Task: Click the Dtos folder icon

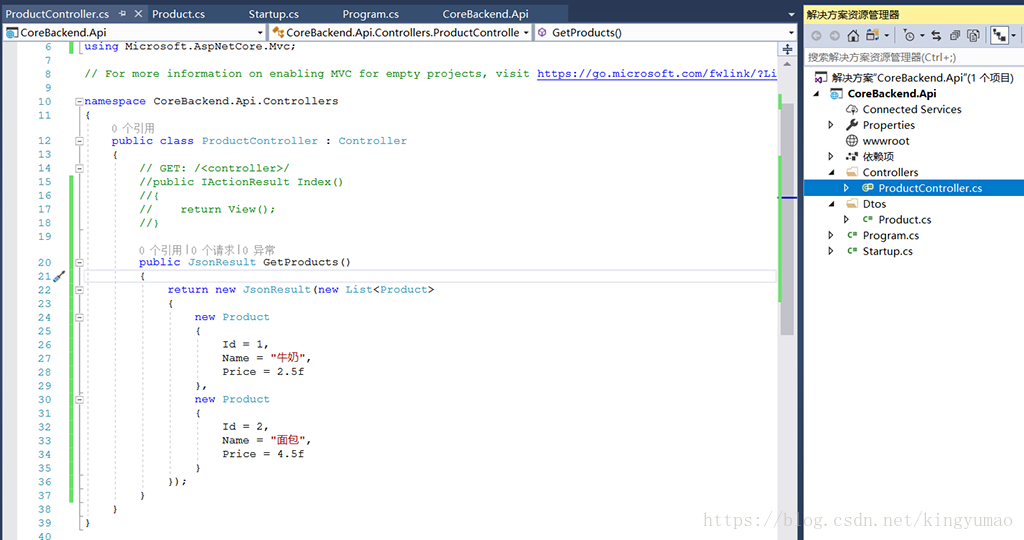Action: click(852, 204)
